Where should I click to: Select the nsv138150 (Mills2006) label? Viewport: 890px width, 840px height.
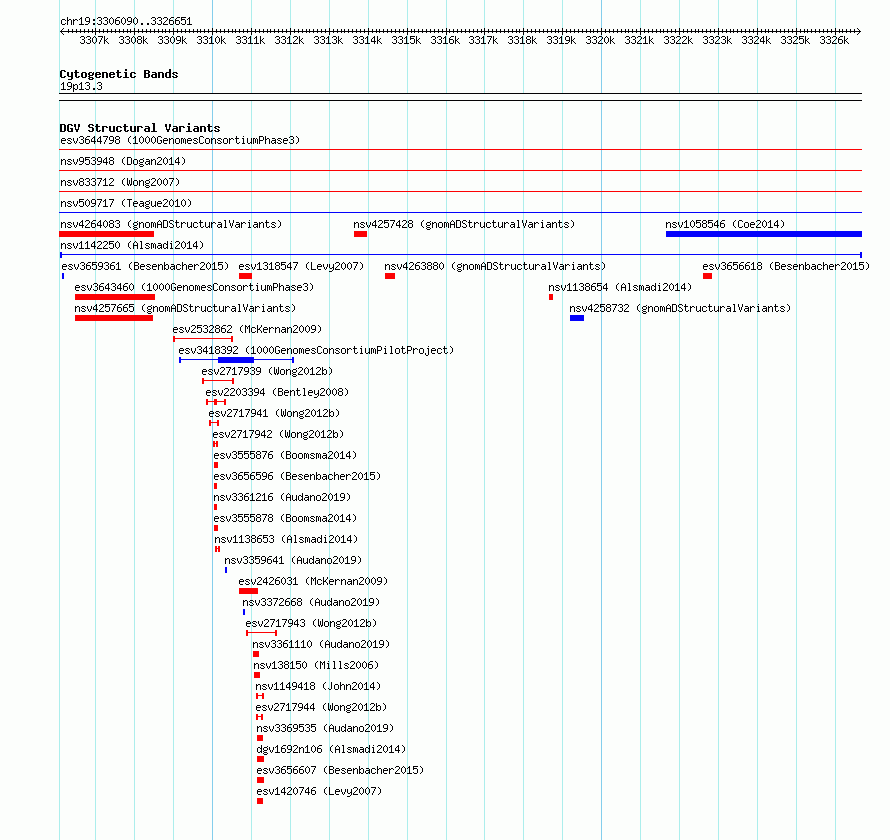pos(316,665)
